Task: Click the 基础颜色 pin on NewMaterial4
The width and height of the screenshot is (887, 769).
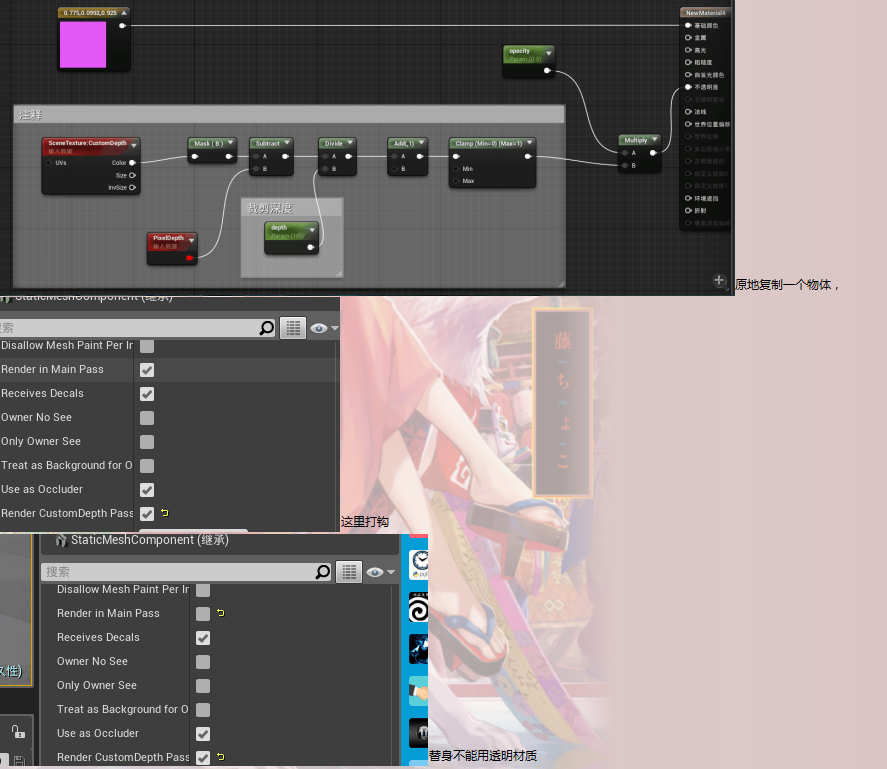Action: pos(688,25)
